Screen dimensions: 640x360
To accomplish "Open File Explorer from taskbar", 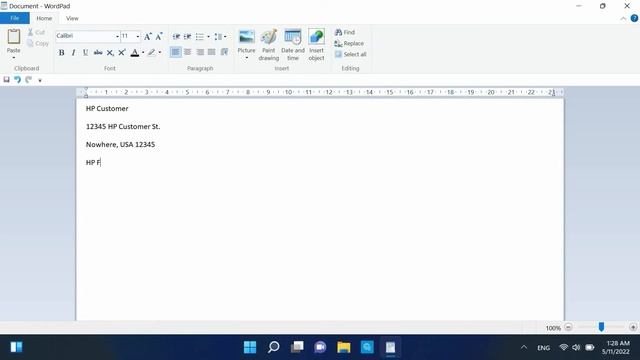I will (344, 347).
